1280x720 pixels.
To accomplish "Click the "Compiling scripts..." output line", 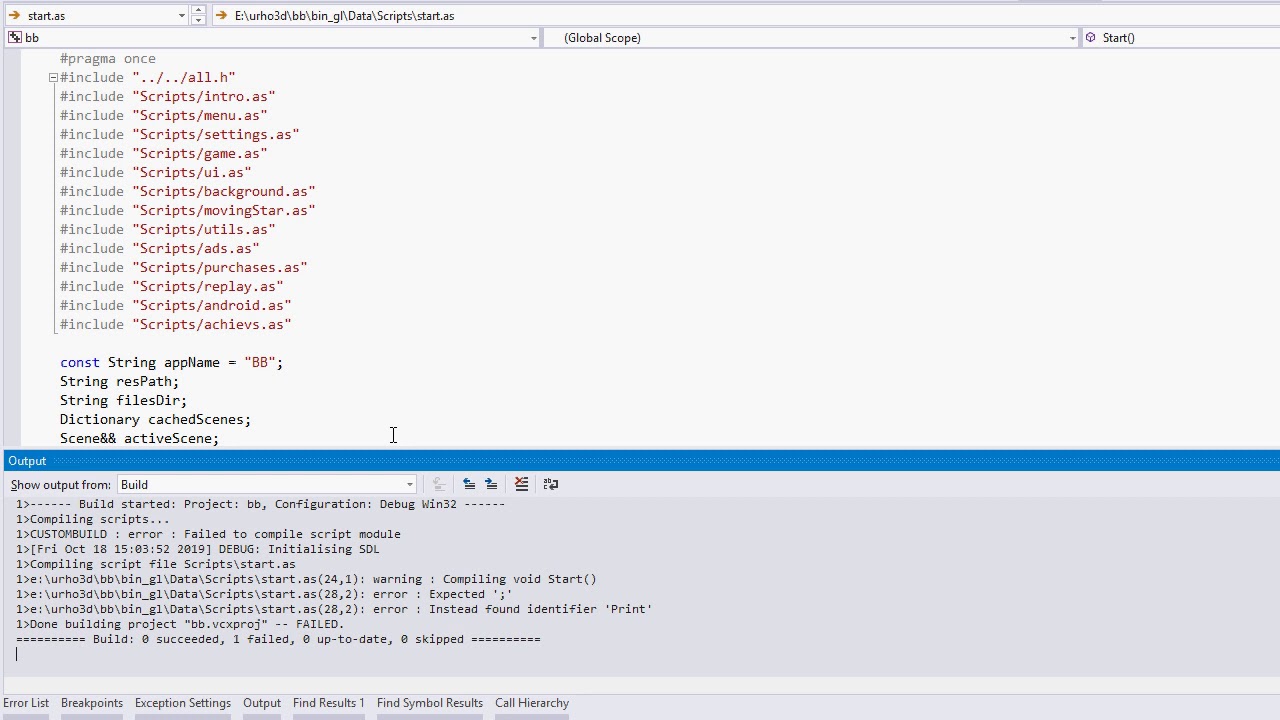I will click(x=93, y=519).
